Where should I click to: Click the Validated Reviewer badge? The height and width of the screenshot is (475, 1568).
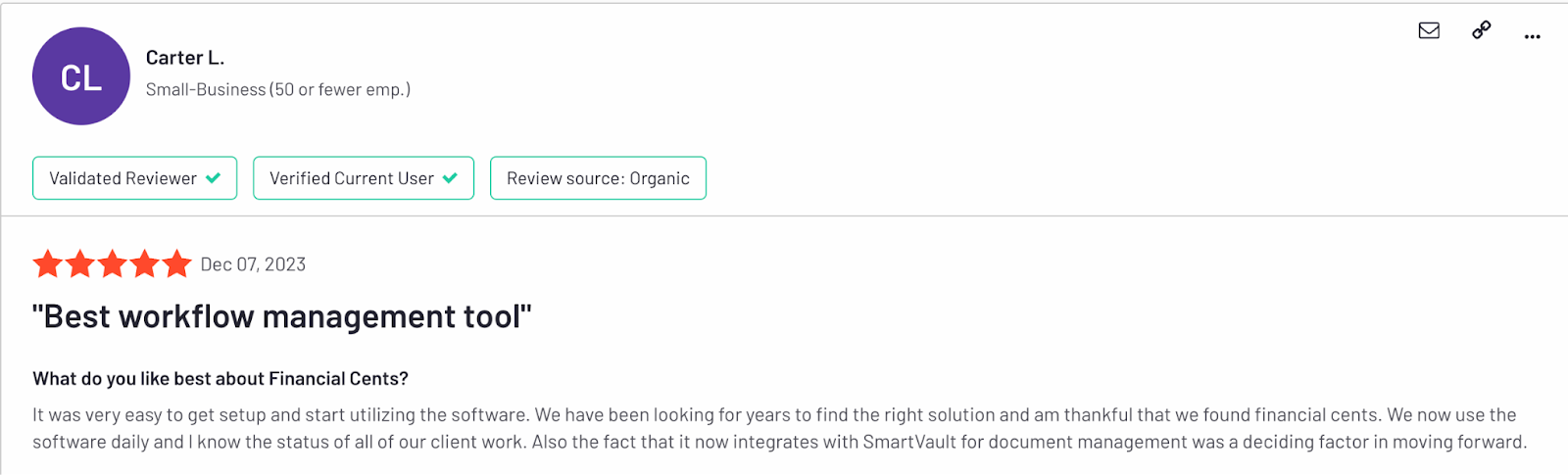click(x=135, y=178)
